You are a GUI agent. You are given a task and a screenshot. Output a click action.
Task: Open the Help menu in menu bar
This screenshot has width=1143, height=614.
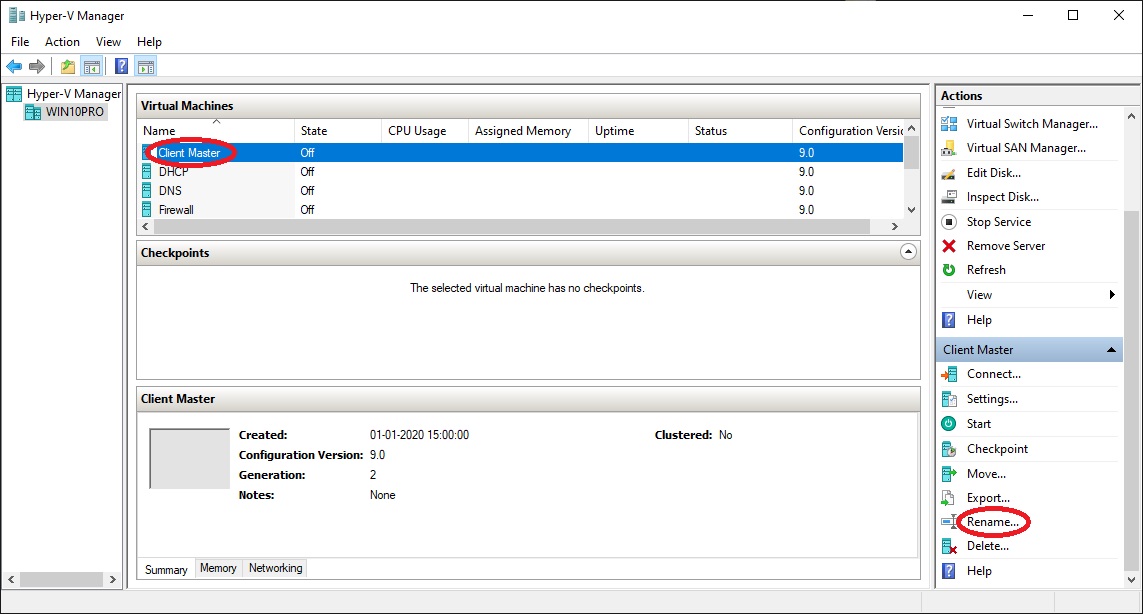click(149, 42)
